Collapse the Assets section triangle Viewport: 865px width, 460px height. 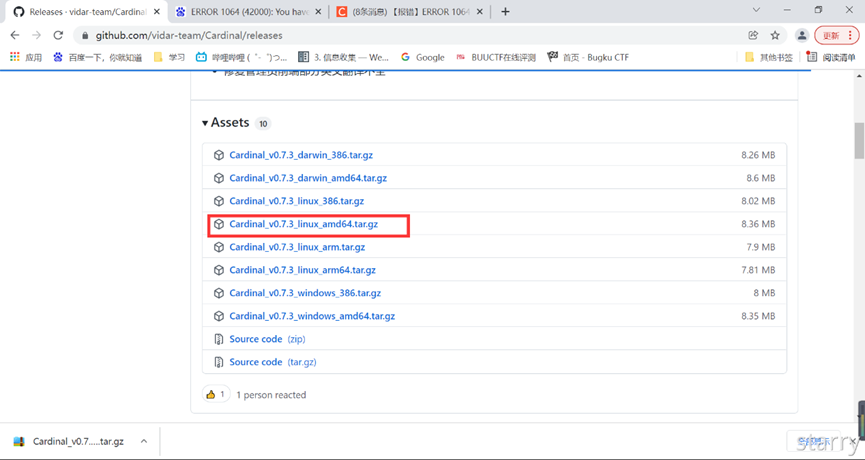click(205, 122)
